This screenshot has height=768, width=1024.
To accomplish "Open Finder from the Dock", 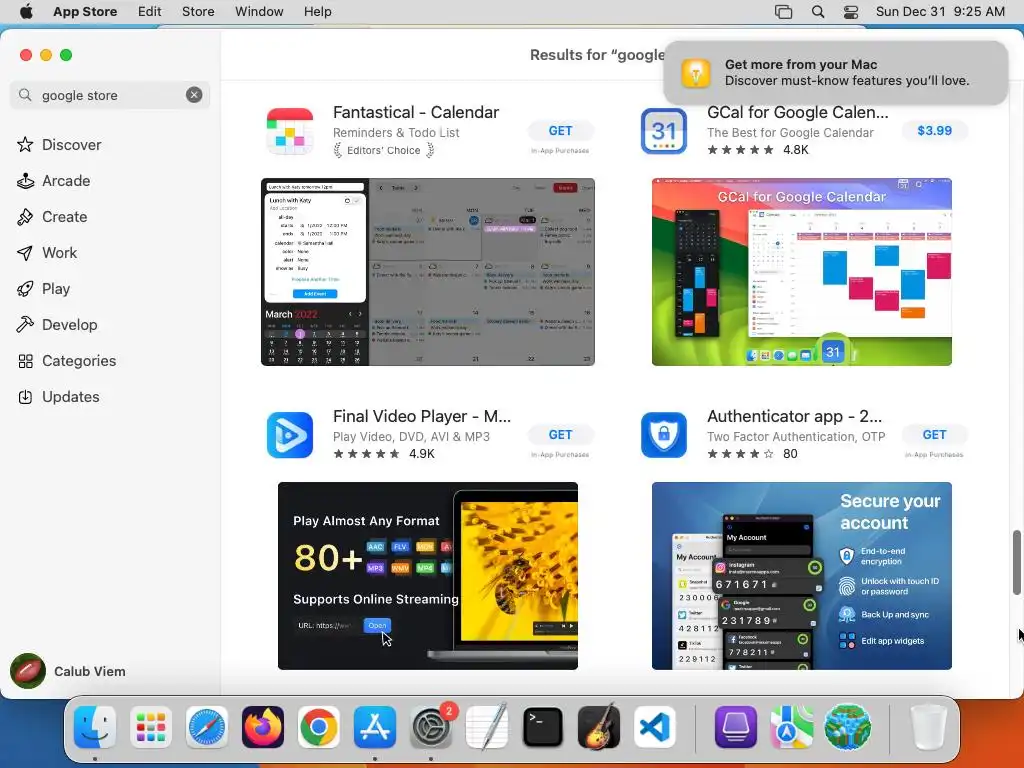I will point(95,727).
